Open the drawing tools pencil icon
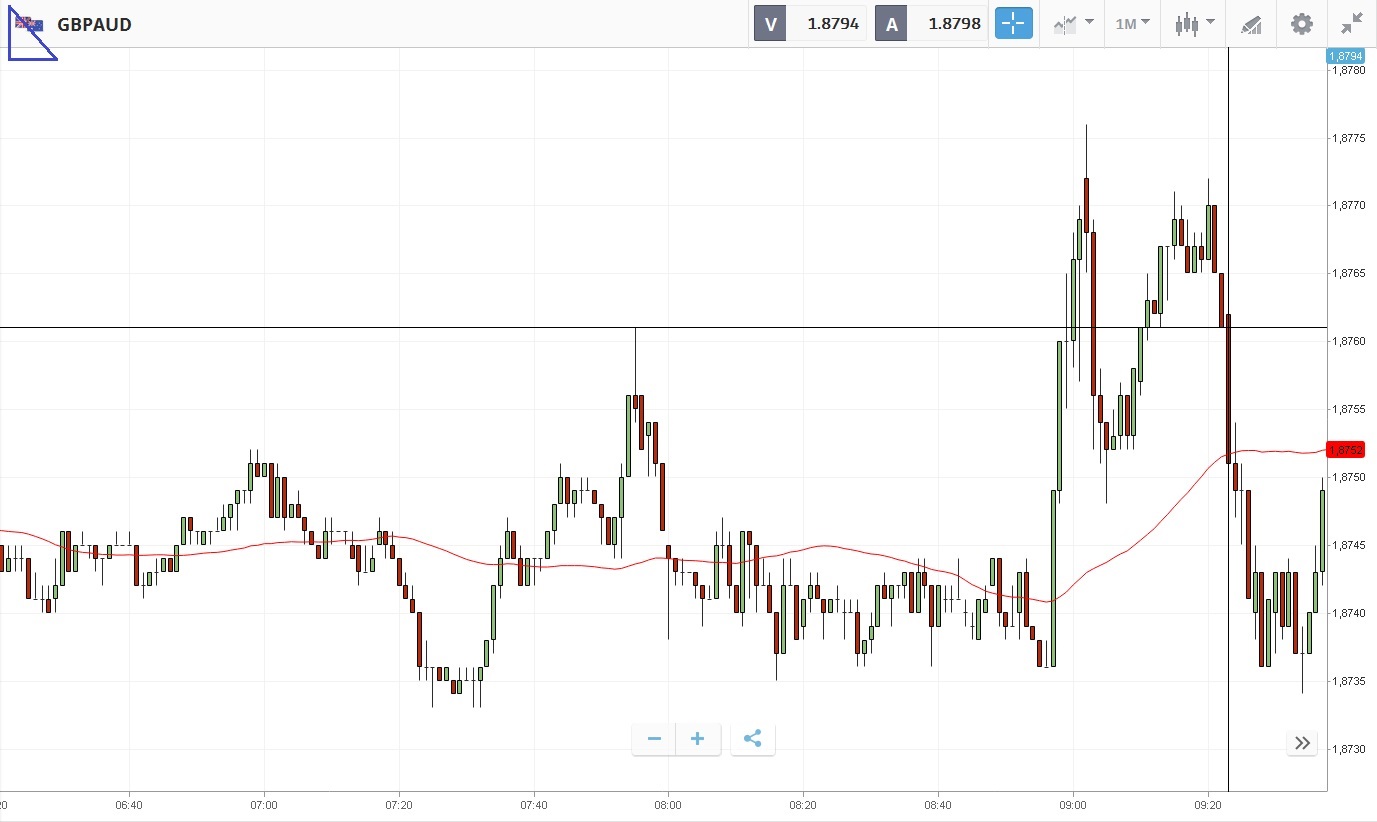Screen dimensions: 1377x822 tap(1251, 24)
